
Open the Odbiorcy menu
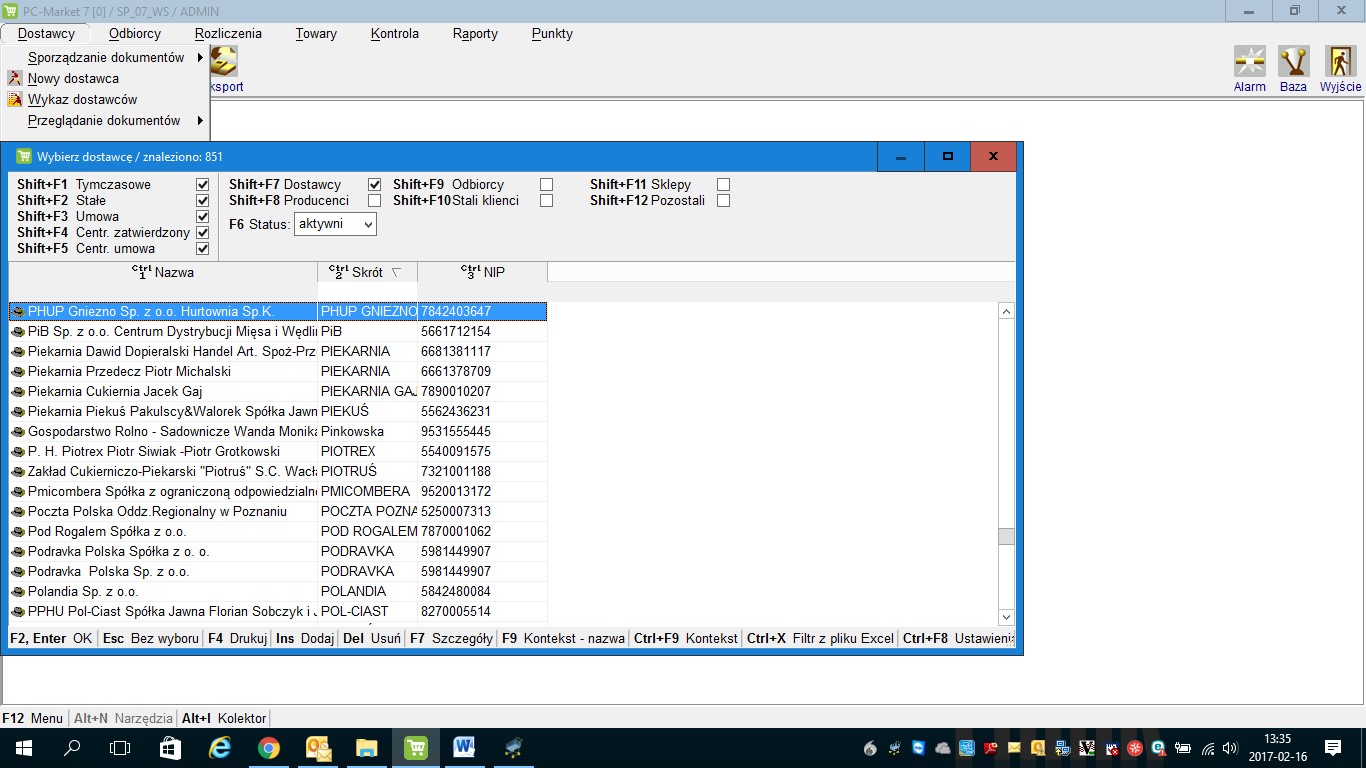point(135,33)
